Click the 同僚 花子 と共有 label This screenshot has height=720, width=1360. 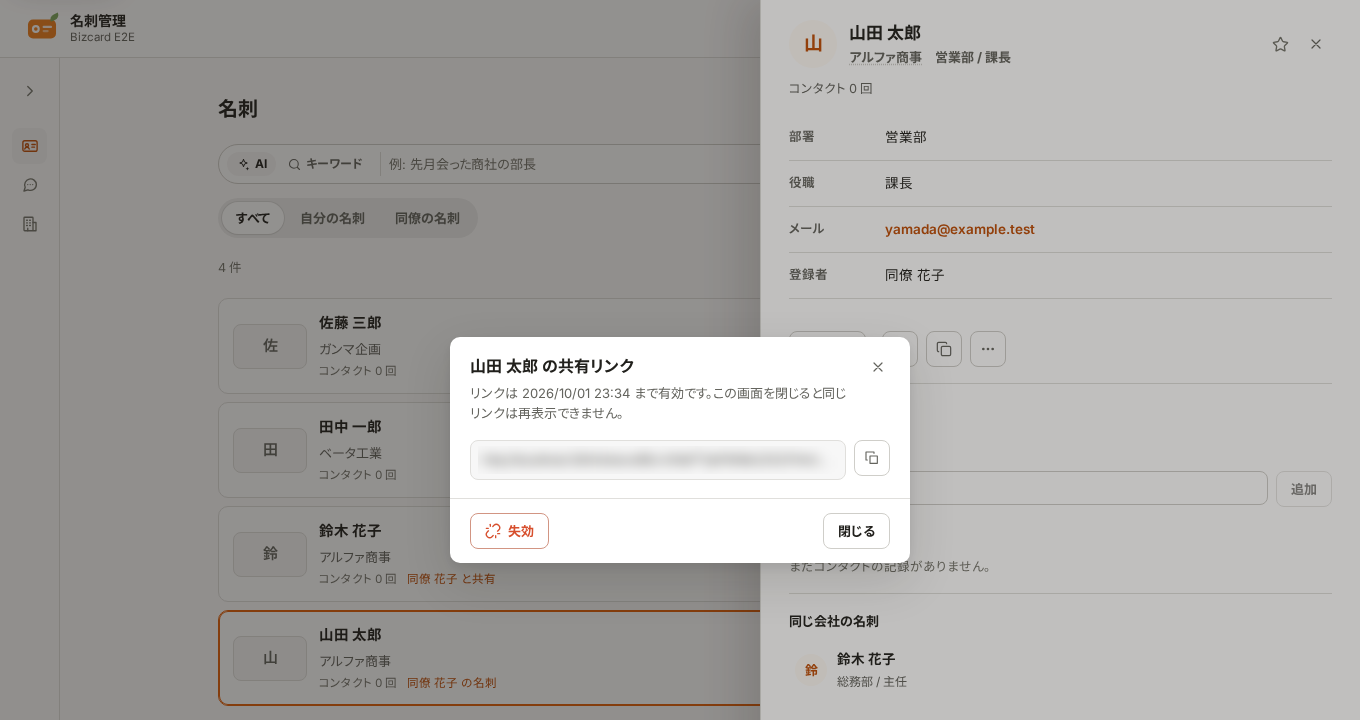[451, 579]
